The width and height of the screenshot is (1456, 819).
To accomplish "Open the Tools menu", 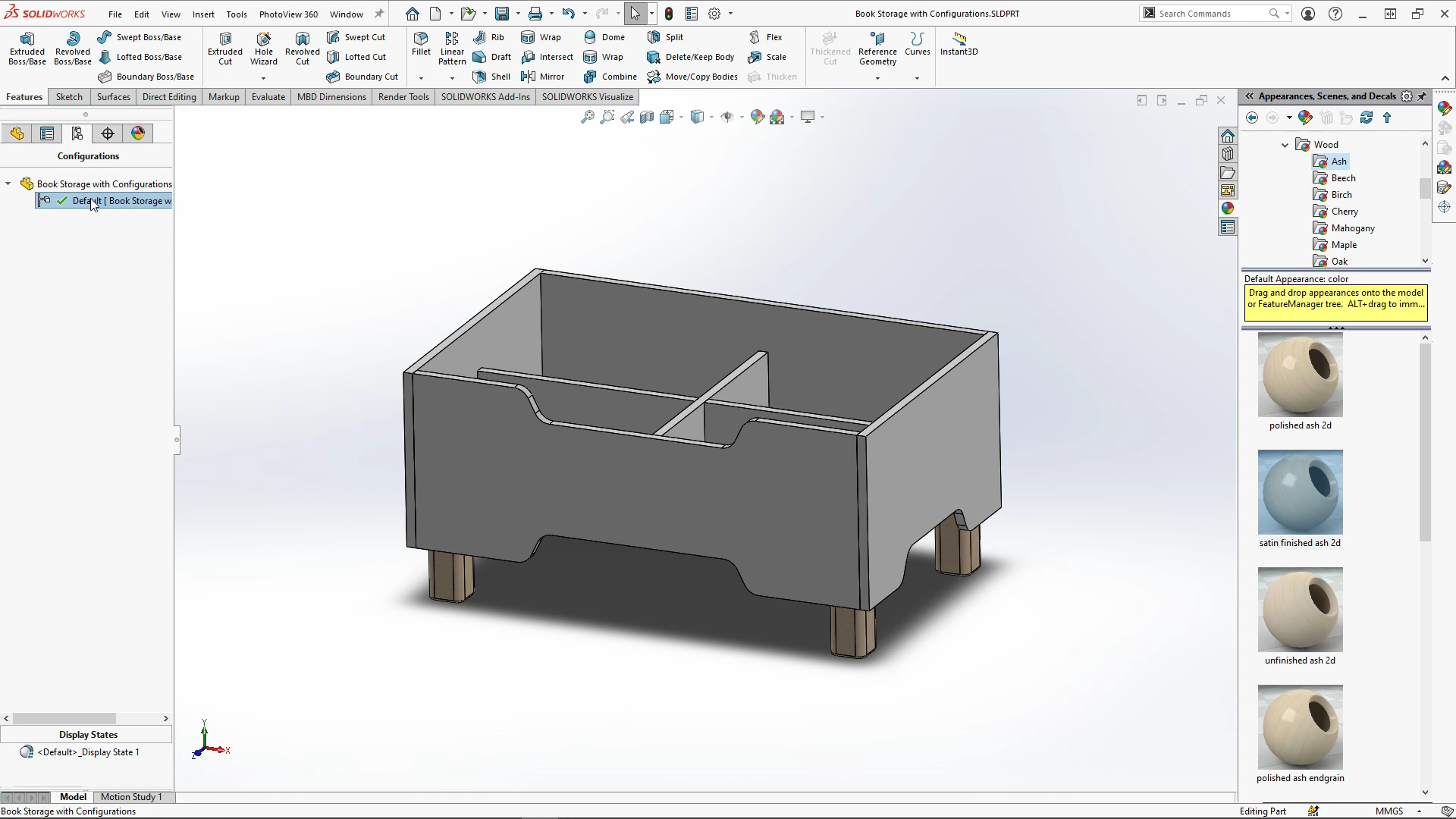I will (x=237, y=14).
